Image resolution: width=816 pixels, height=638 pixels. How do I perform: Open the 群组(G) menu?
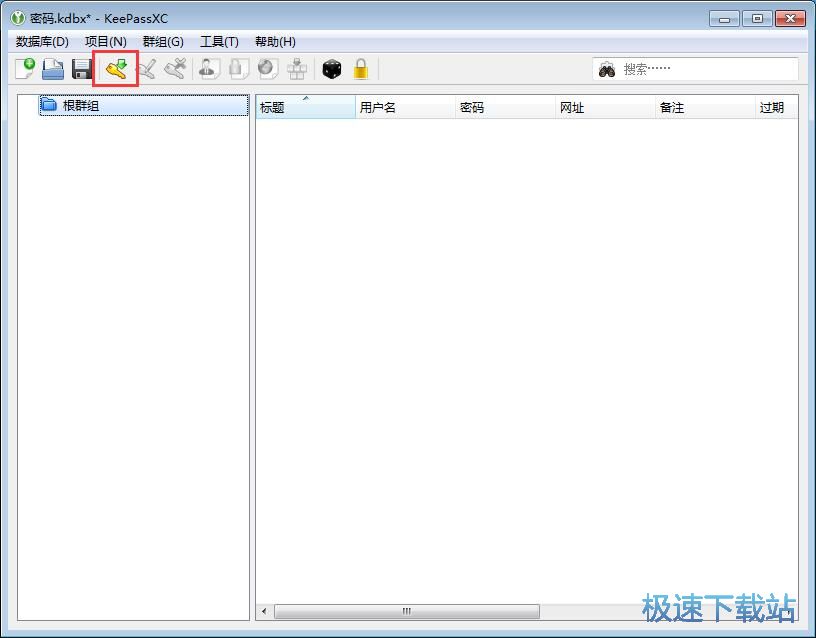pos(163,42)
